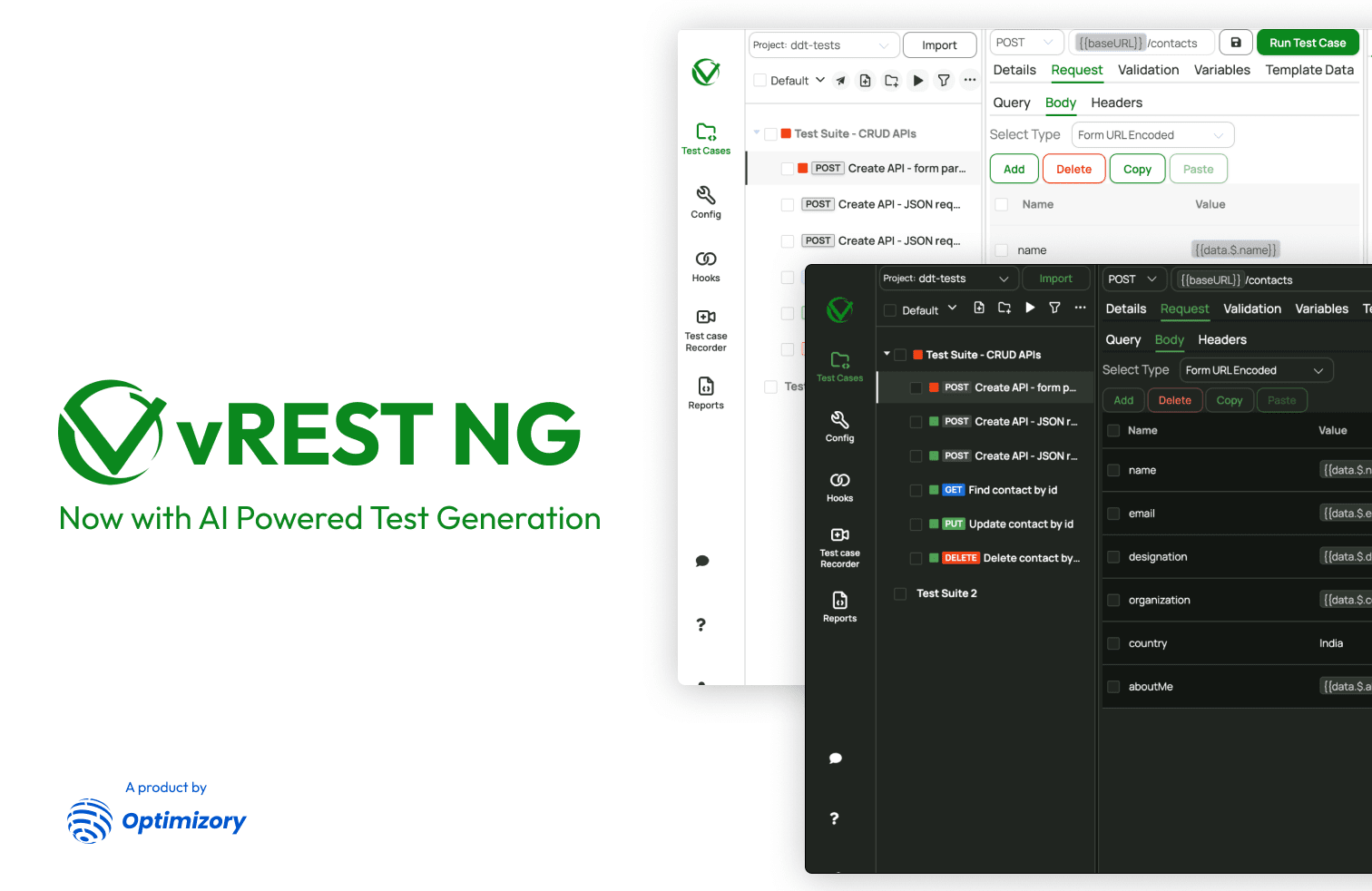Screen dimensions: 1372x891
Task: Select Delete contact by id in the dark window
Action: [1032, 559]
